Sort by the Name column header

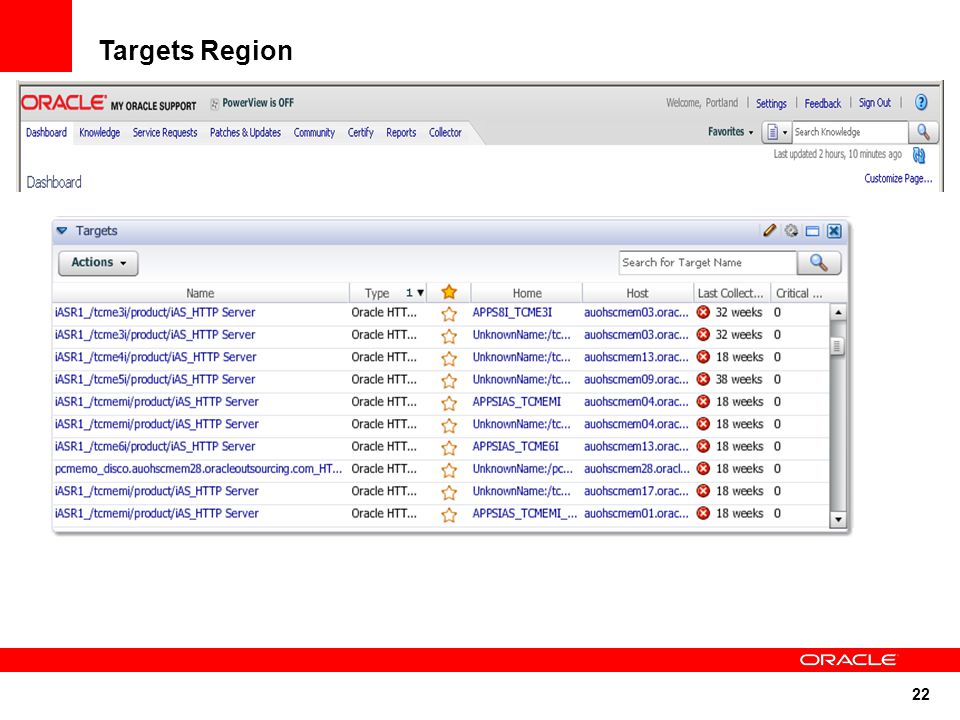pos(200,293)
